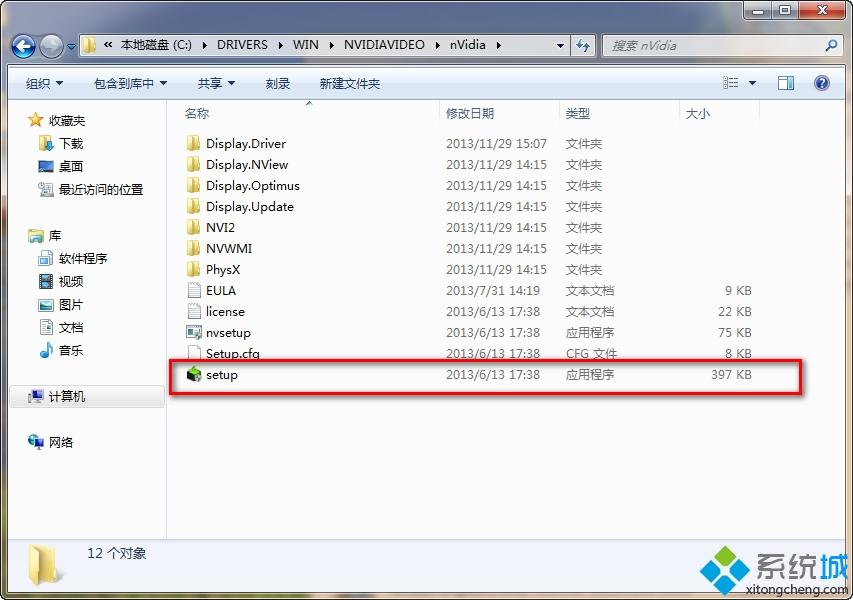Expand arrow after 本地磁盘 (C:) breadcrumb
The height and width of the screenshot is (600, 853).
[x=205, y=45]
